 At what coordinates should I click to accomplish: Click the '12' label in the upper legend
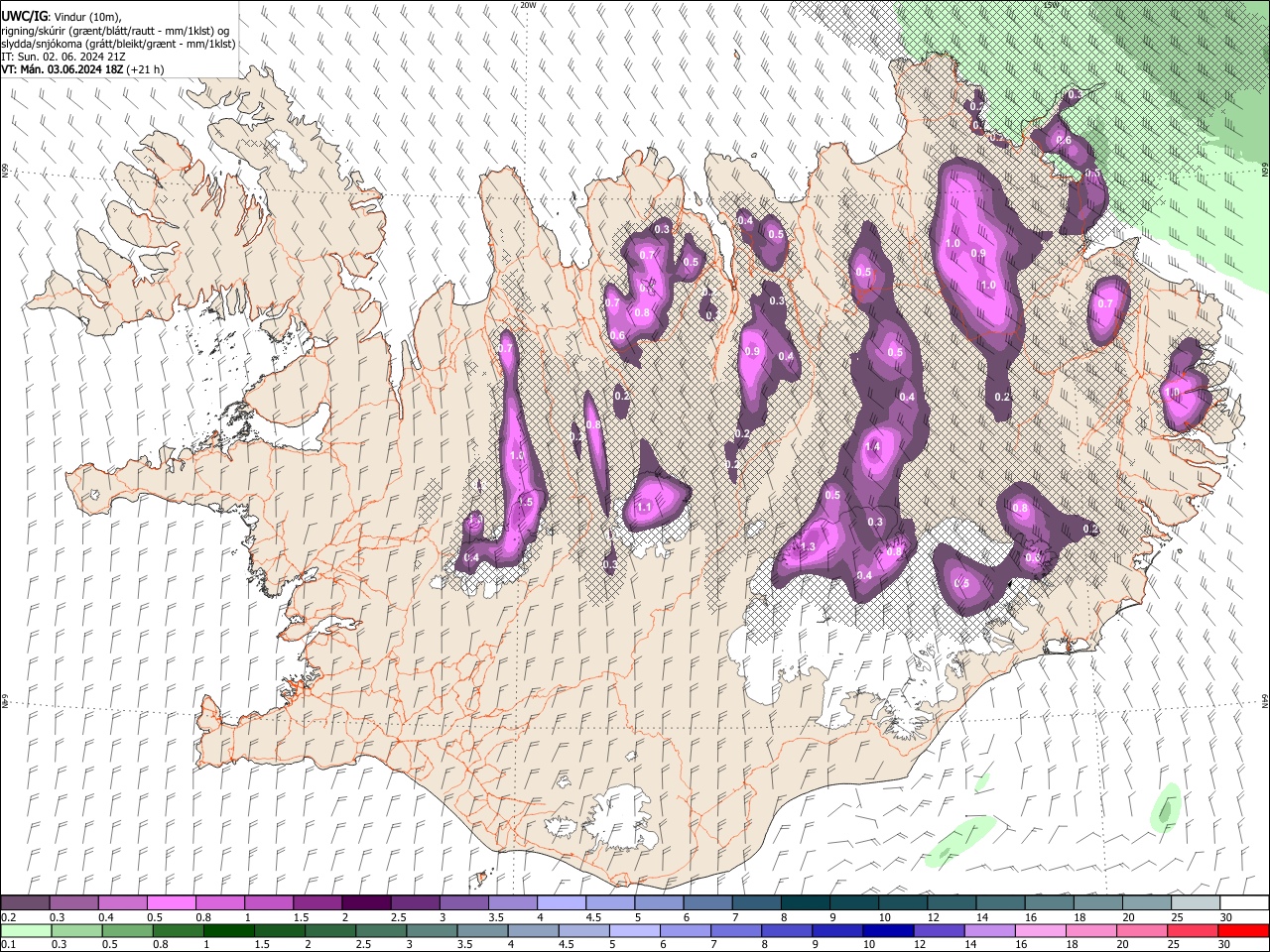934,917
